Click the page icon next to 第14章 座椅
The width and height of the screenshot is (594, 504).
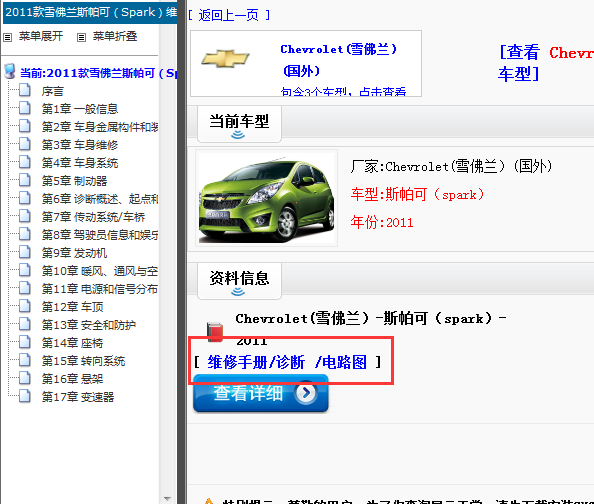25,342
